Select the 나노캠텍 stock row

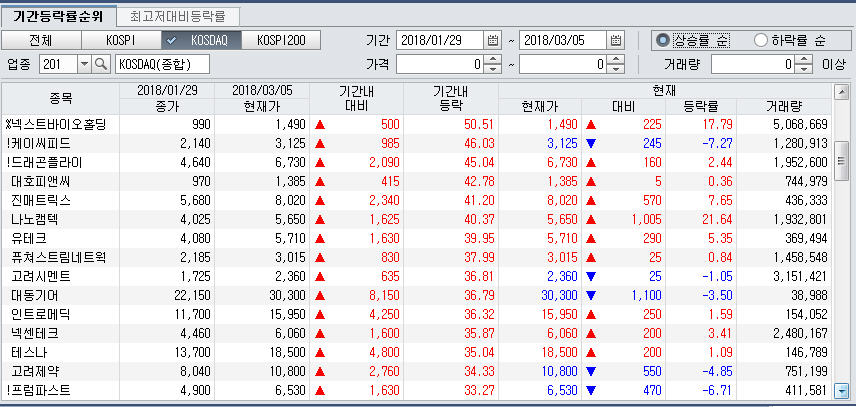pyautogui.click(x=417, y=219)
